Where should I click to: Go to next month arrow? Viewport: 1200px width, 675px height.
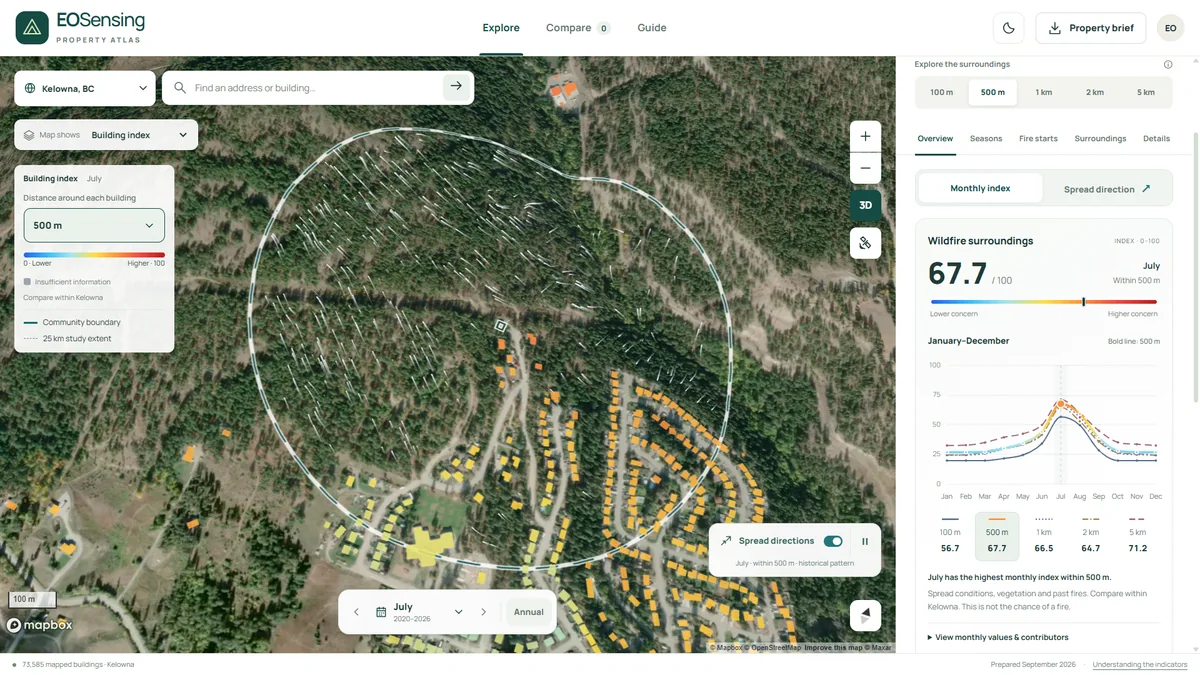[484, 612]
